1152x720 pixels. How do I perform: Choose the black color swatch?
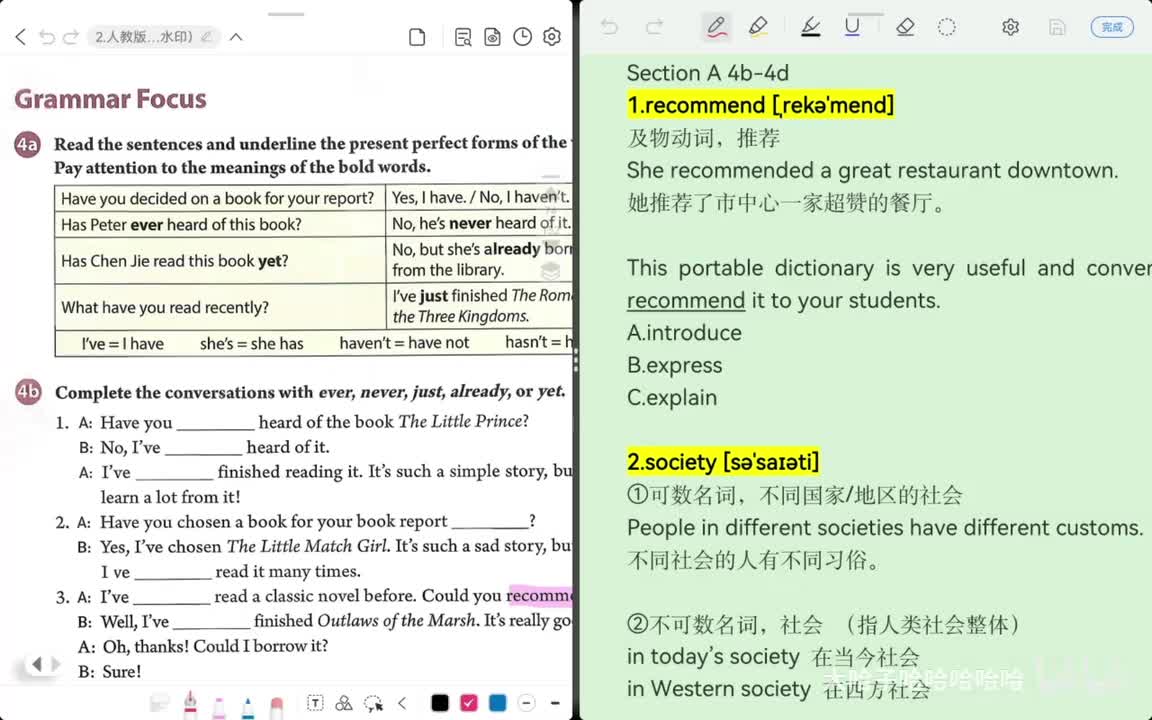[439, 703]
